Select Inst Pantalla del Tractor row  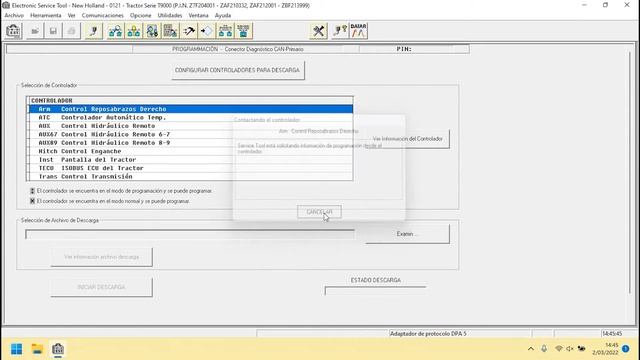tap(191, 160)
